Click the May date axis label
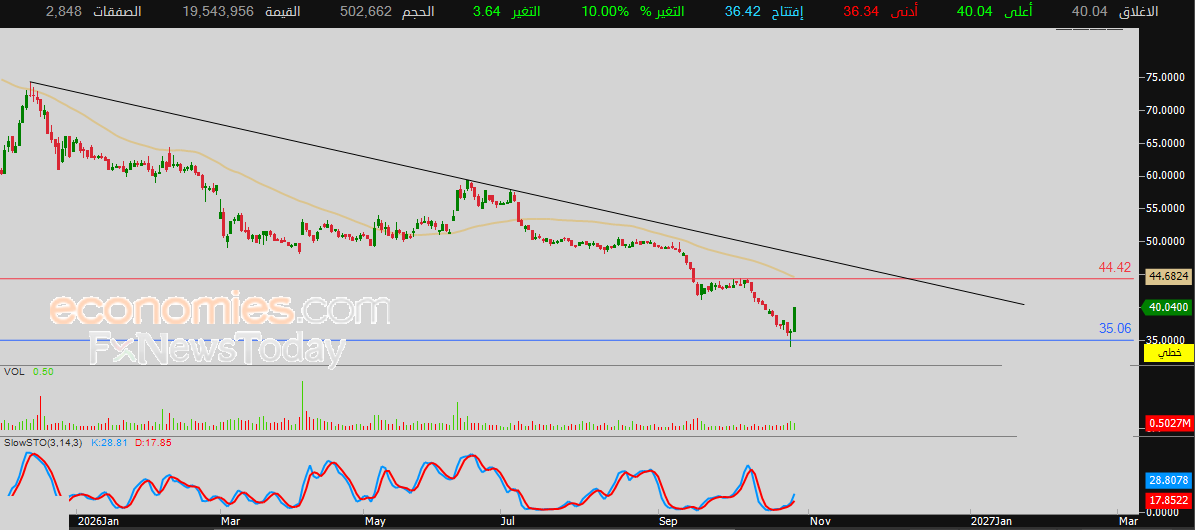 coord(374,522)
